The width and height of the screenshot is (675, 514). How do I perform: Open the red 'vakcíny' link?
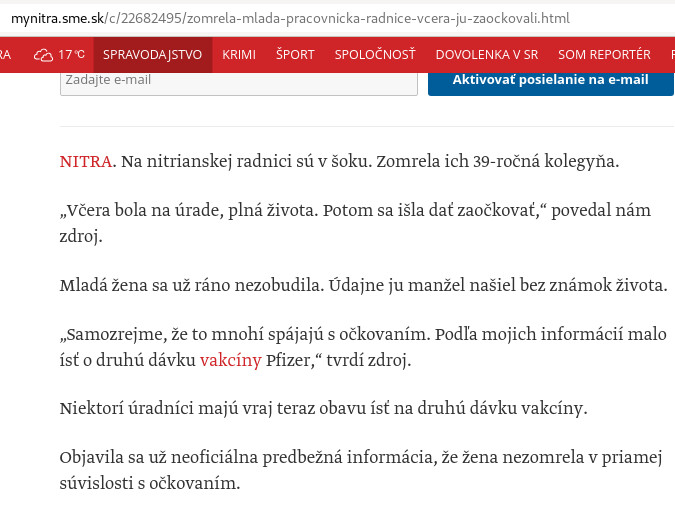click(x=230, y=361)
